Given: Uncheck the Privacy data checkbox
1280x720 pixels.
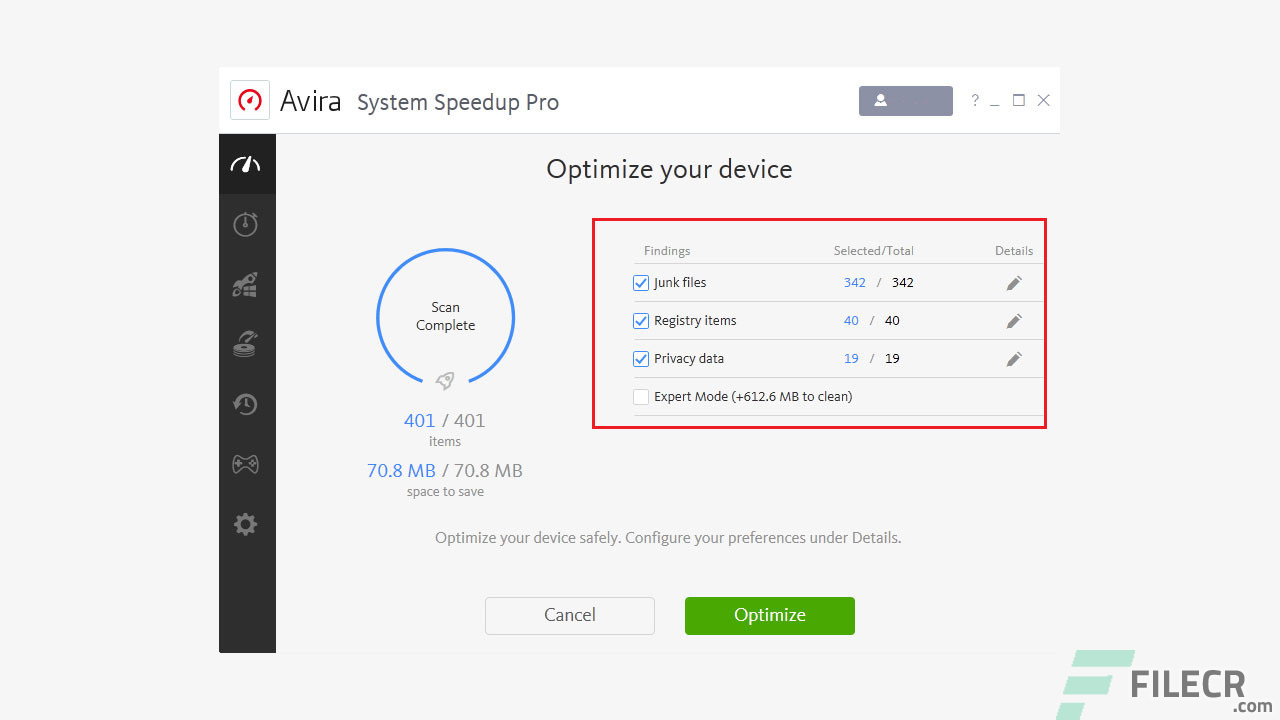Looking at the screenshot, I should [x=641, y=359].
